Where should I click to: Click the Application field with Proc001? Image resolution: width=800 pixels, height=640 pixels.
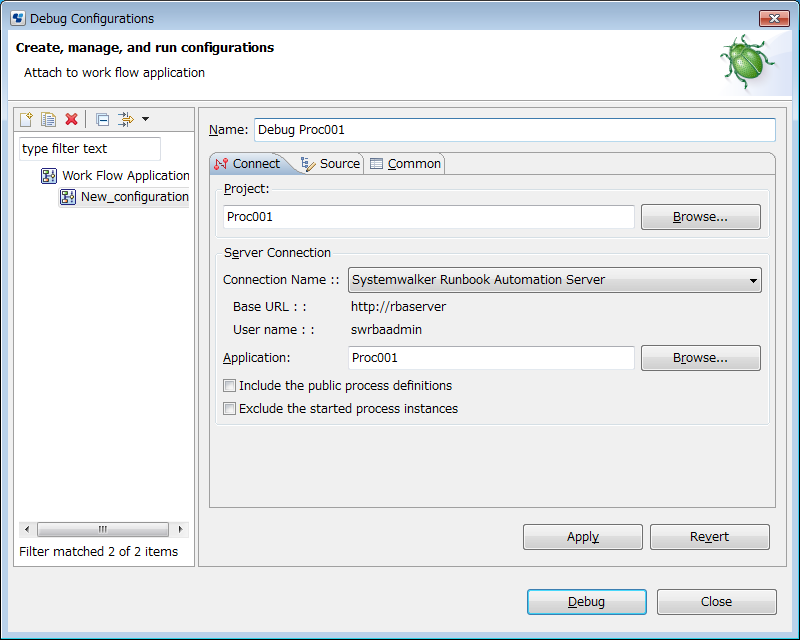coord(491,358)
